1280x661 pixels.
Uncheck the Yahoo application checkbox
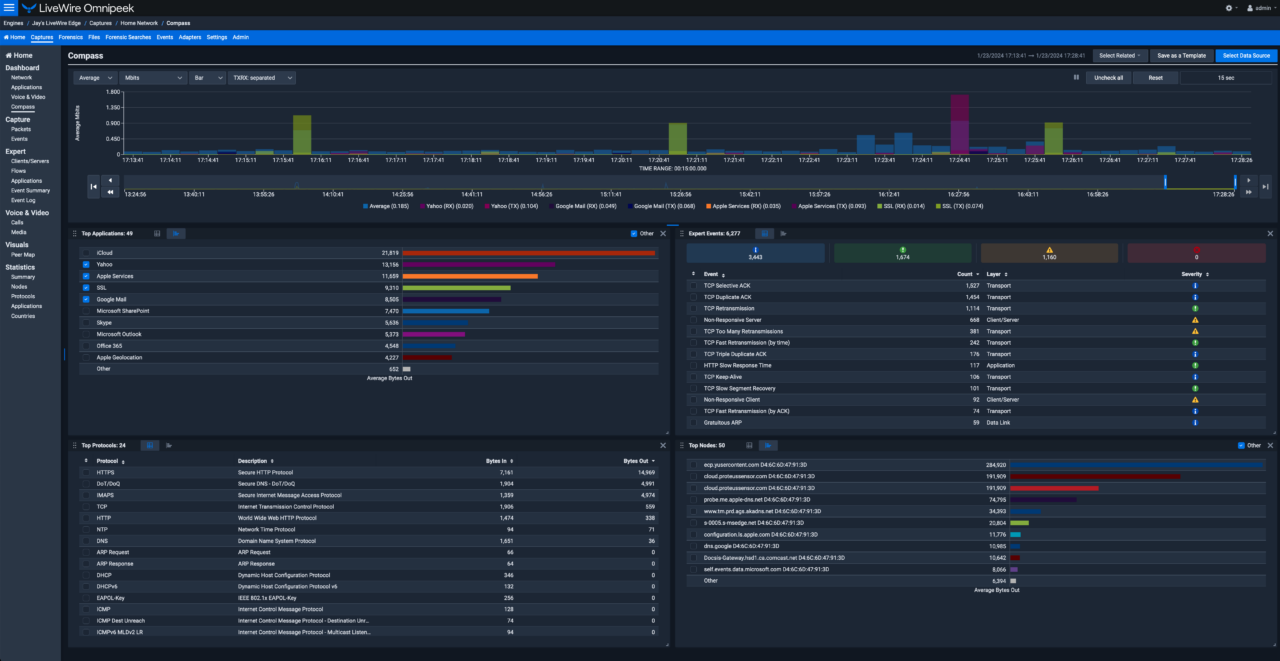click(87, 264)
